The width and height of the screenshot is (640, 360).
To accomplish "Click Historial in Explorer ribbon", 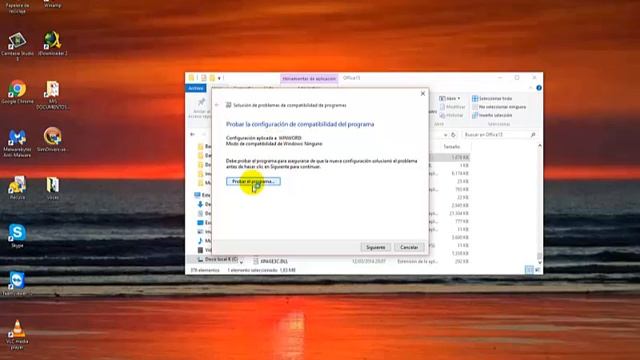I will (x=451, y=116).
